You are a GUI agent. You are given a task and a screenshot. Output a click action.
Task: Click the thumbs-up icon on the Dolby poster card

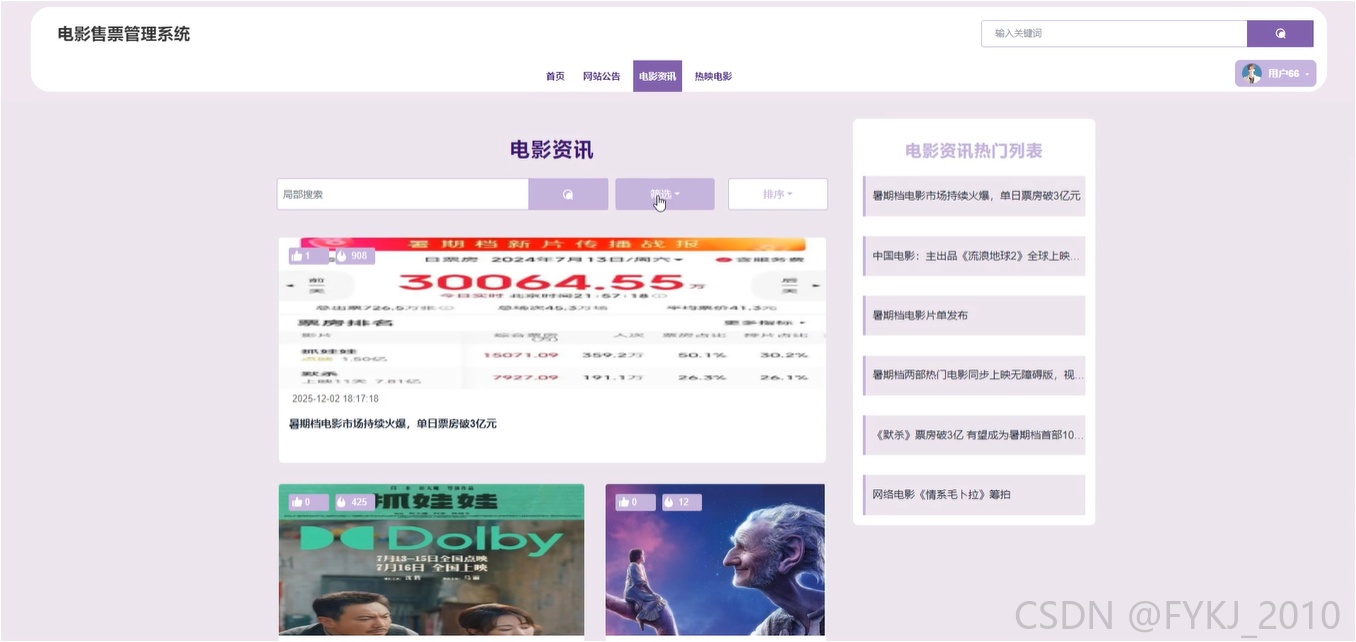coord(297,502)
